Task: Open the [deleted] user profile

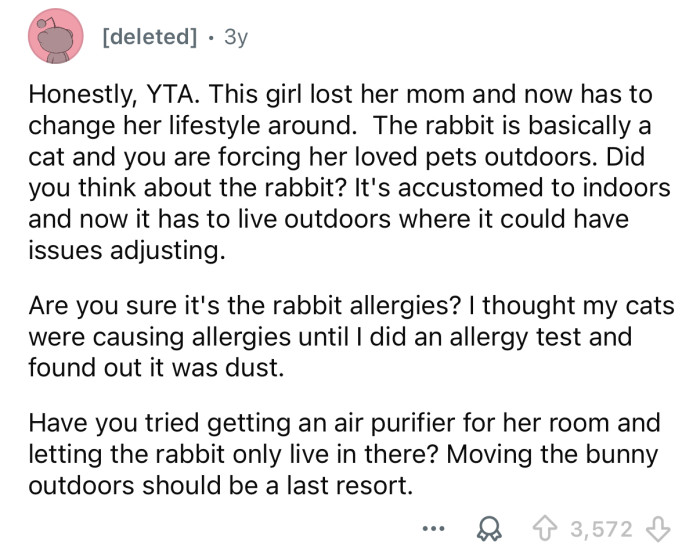Action: tap(148, 36)
